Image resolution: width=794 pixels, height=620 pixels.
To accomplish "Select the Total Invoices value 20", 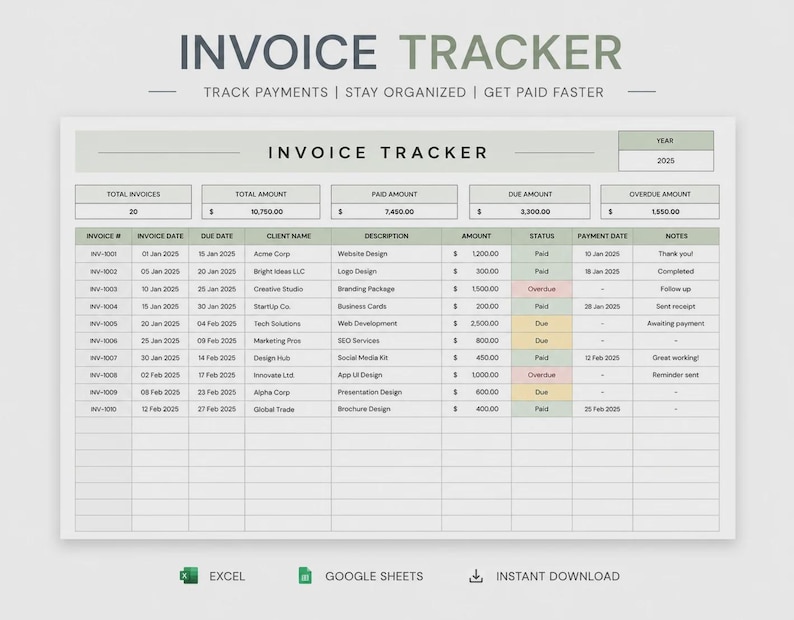I will tap(133, 211).
